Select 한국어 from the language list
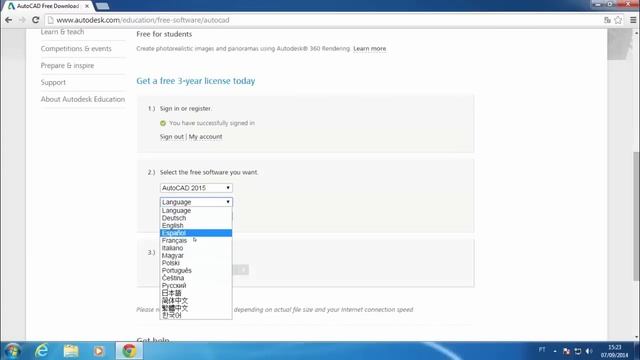 pyautogui.click(x=196, y=315)
